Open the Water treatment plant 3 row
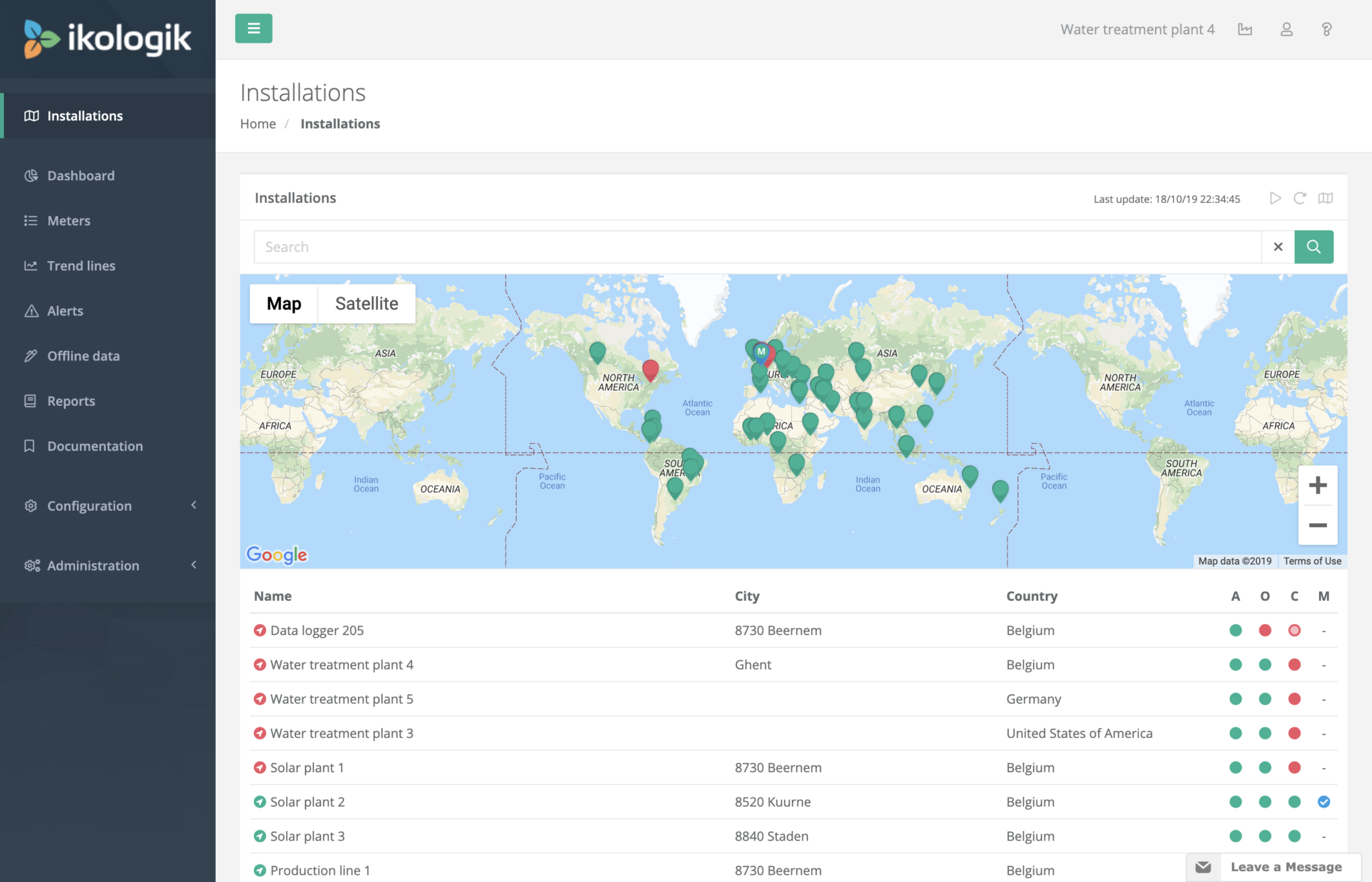Screen dimensions: 1372x882 pyautogui.click(x=794, y=733)
